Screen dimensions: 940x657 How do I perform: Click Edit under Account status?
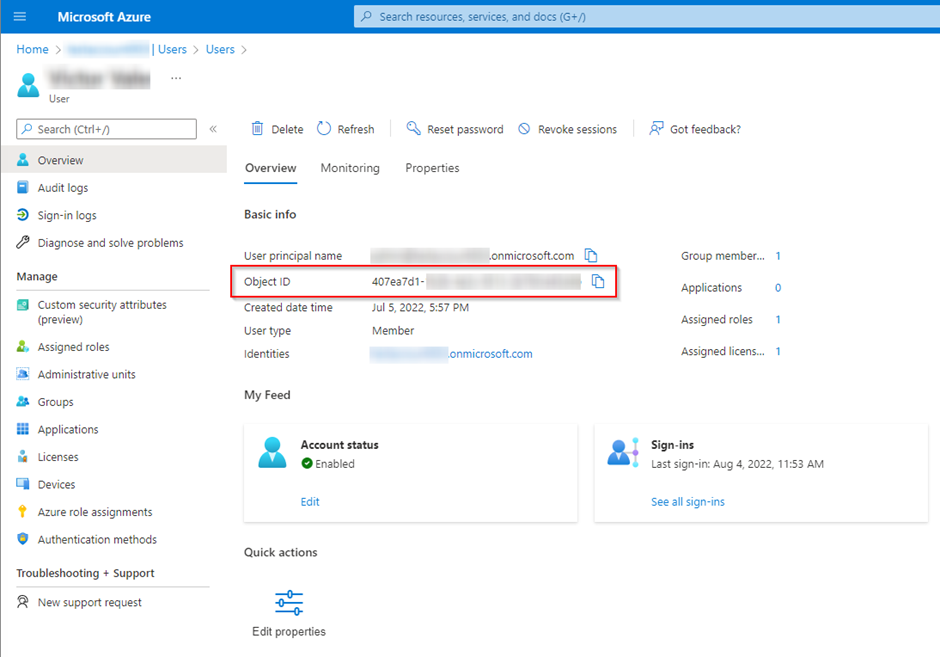[x=310, y=502]
